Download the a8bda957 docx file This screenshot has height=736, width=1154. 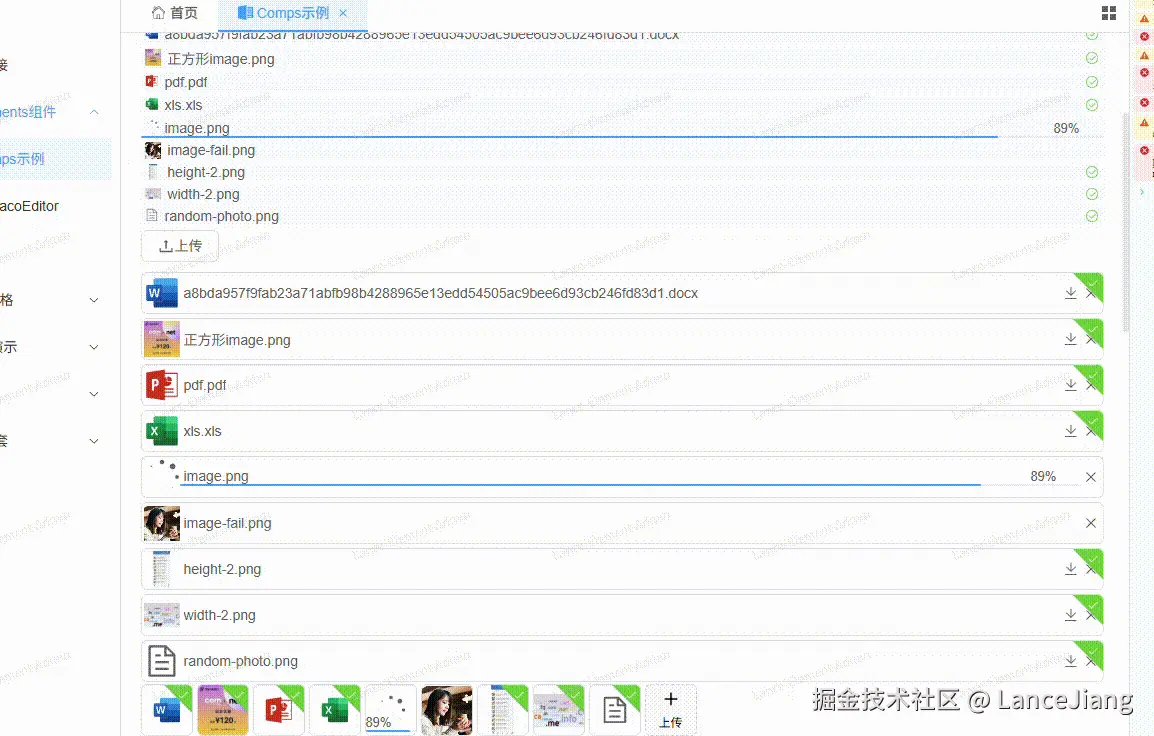tap(1070, 293)
